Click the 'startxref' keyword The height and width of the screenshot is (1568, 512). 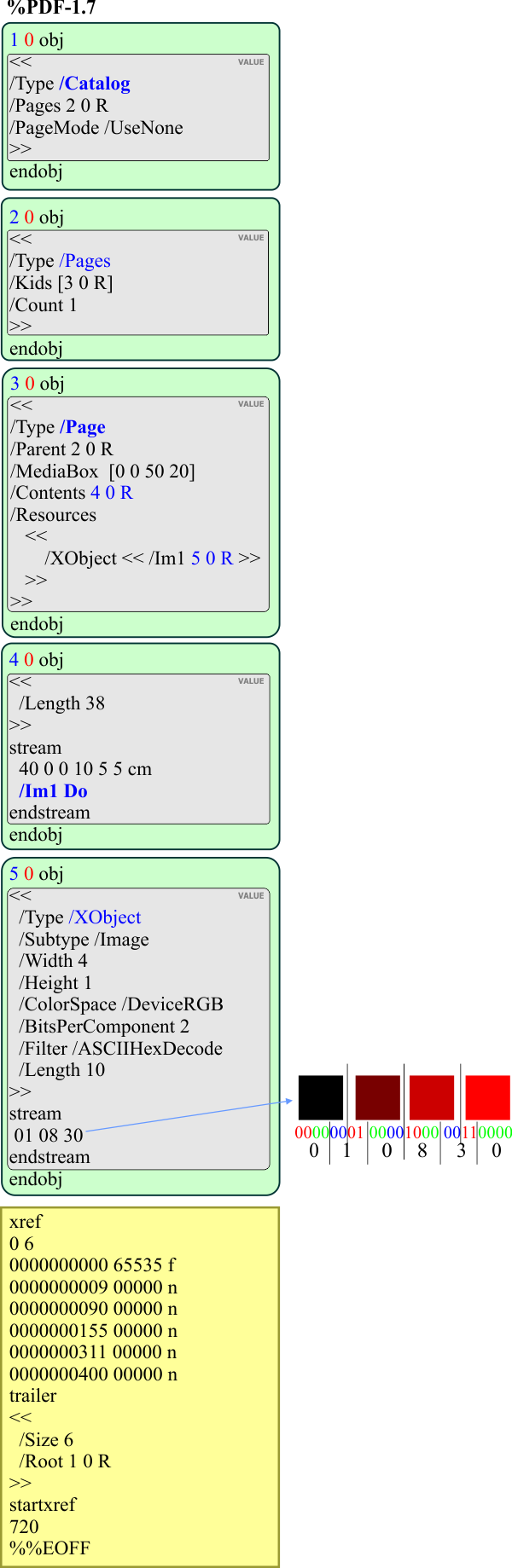pyautogui.click(x=43, y=1505)
